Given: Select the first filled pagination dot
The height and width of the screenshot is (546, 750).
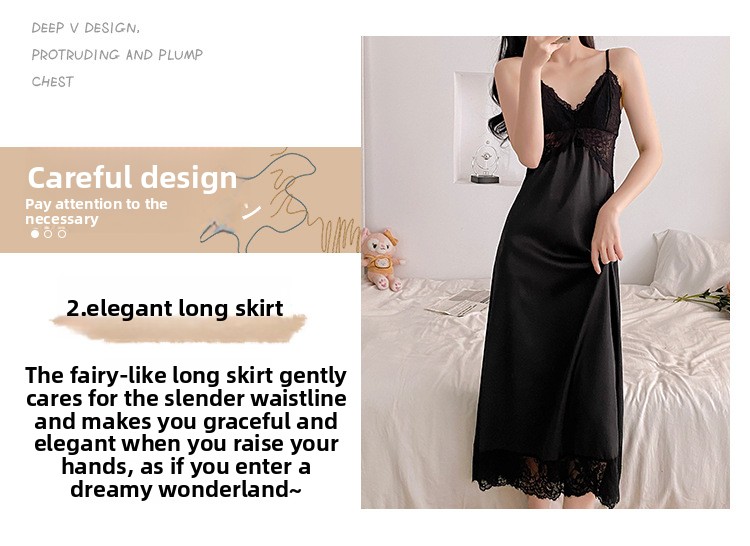Looking at the screenshot, I should (34, 234).
